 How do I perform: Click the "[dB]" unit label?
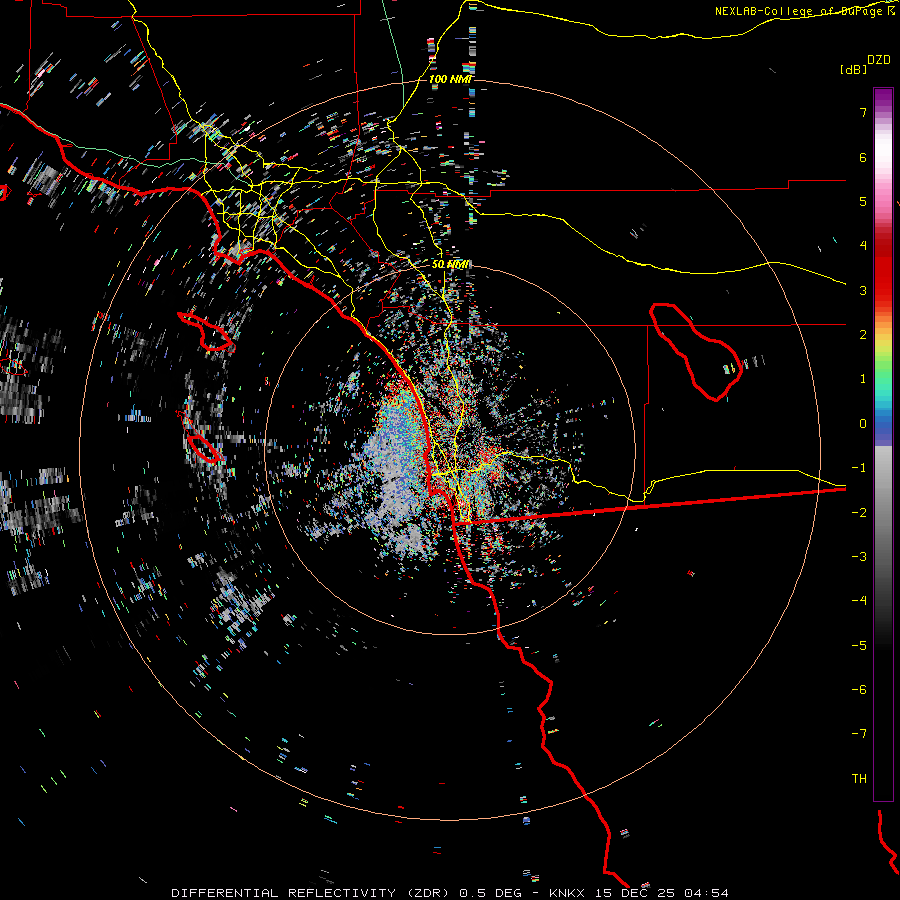click(853, 69)
